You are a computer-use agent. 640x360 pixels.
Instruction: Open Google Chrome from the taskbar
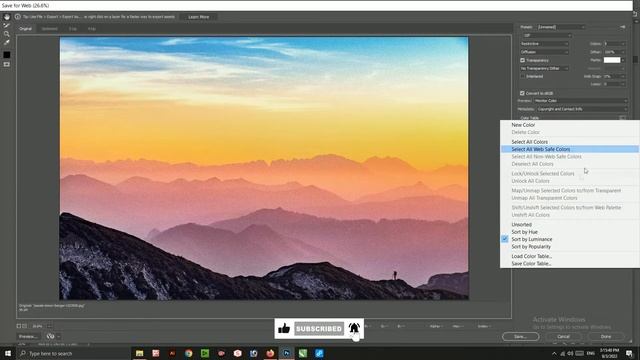(x=188, y=353)
